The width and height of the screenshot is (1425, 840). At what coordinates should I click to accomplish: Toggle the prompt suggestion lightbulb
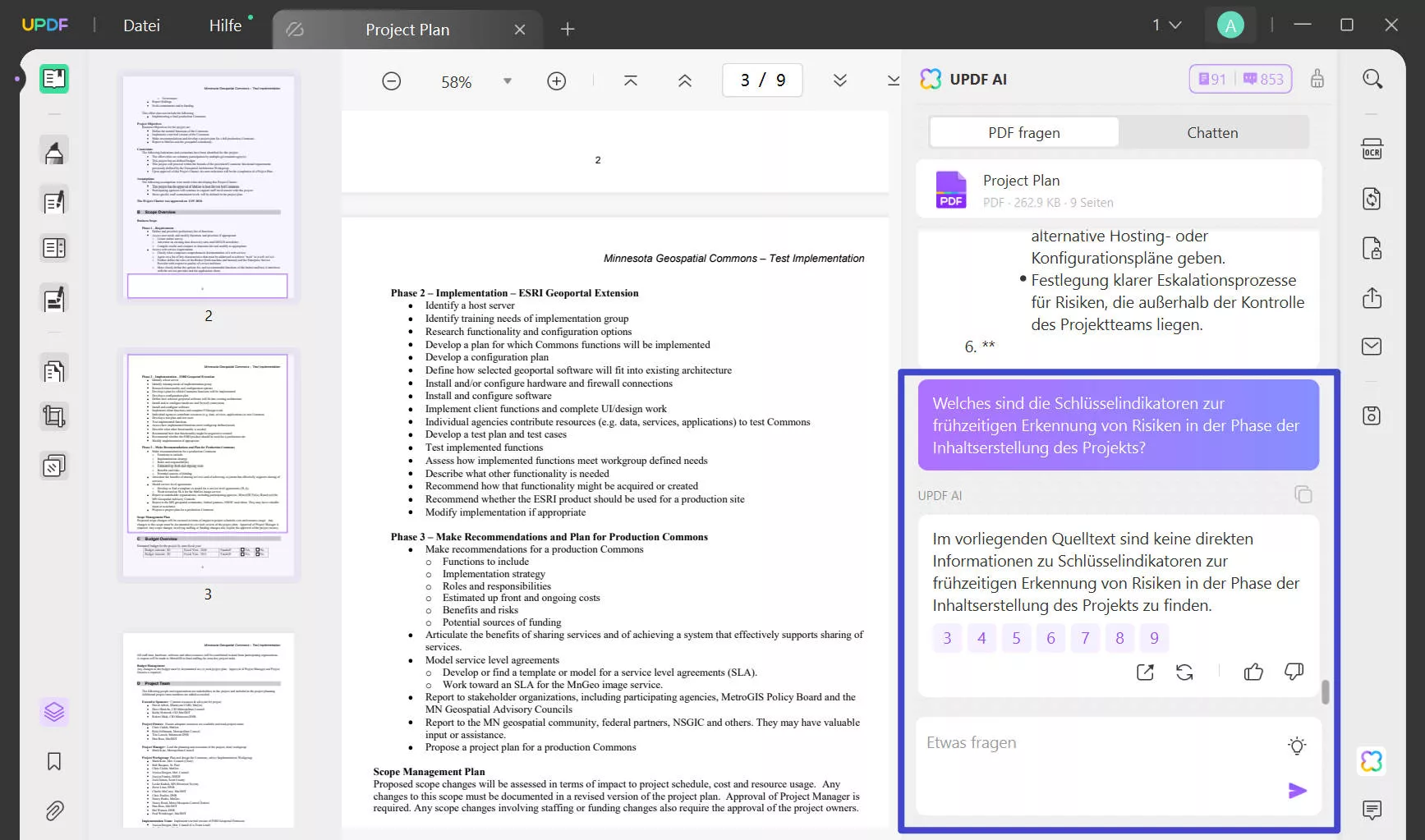coord(1297,746)
